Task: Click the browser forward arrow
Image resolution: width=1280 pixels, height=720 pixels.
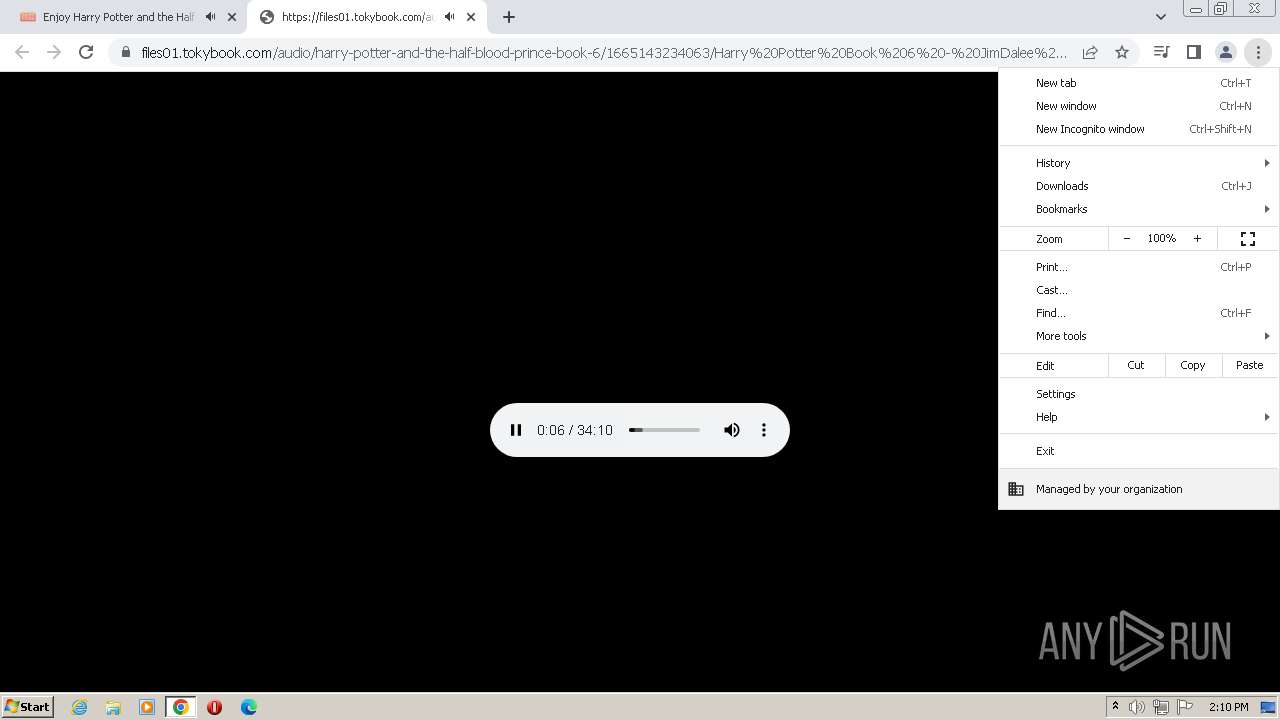Action: point(54,52)
